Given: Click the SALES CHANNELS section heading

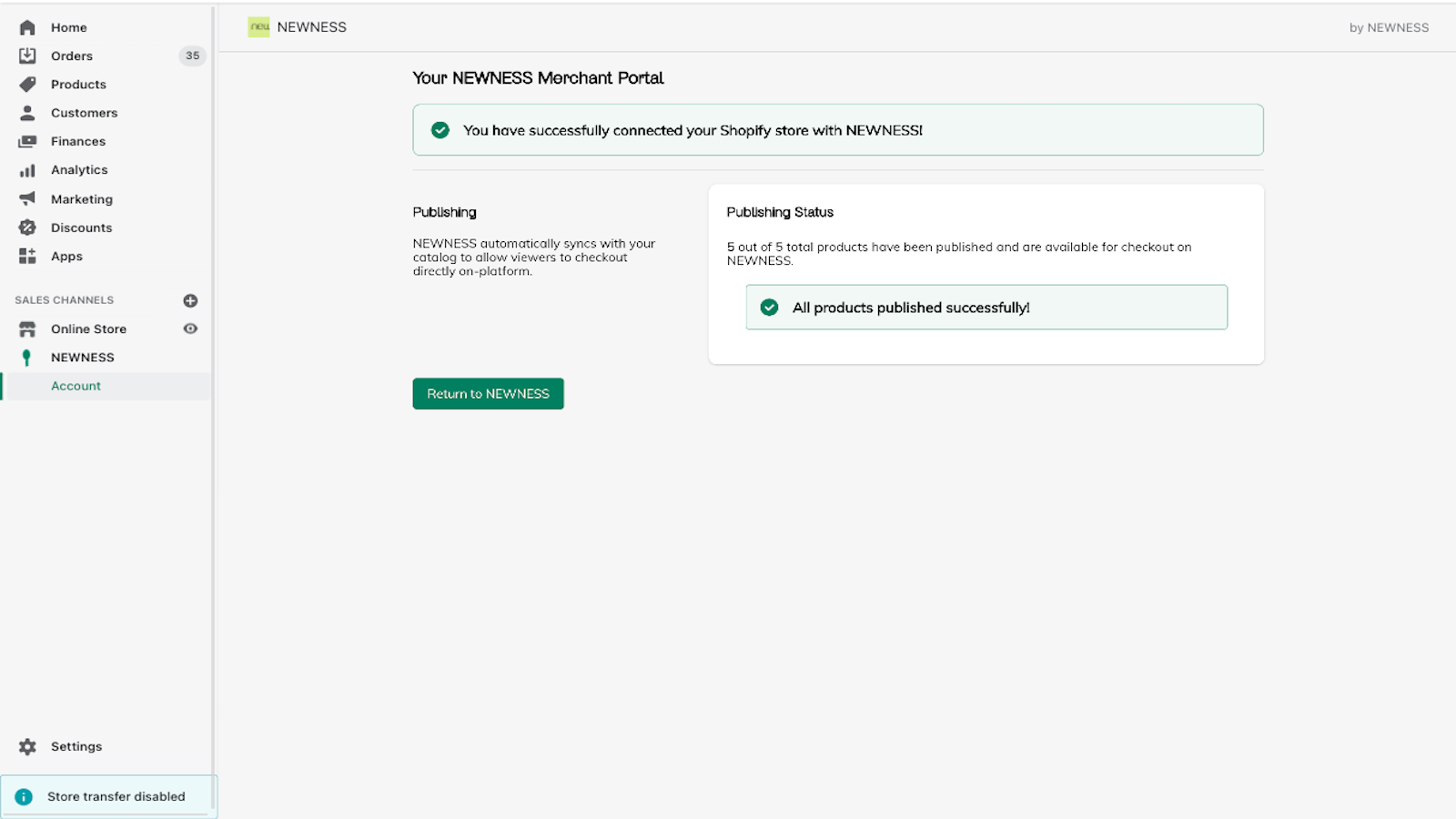Looking at the screenshot, I should tap(64, 300).
